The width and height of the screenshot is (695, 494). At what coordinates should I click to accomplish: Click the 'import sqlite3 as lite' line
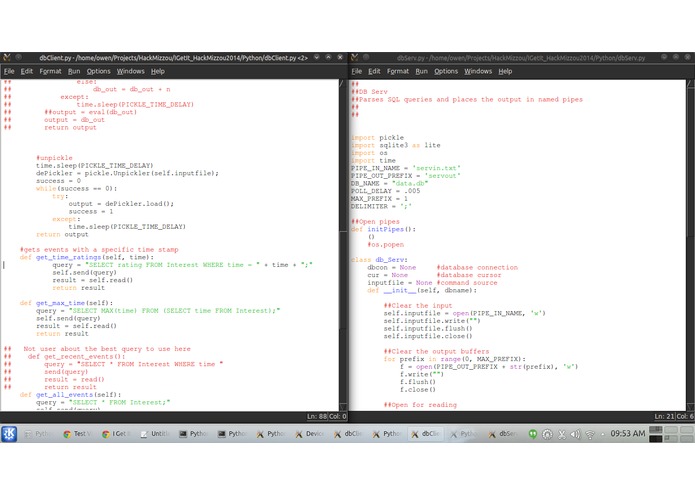pos(396,145)
